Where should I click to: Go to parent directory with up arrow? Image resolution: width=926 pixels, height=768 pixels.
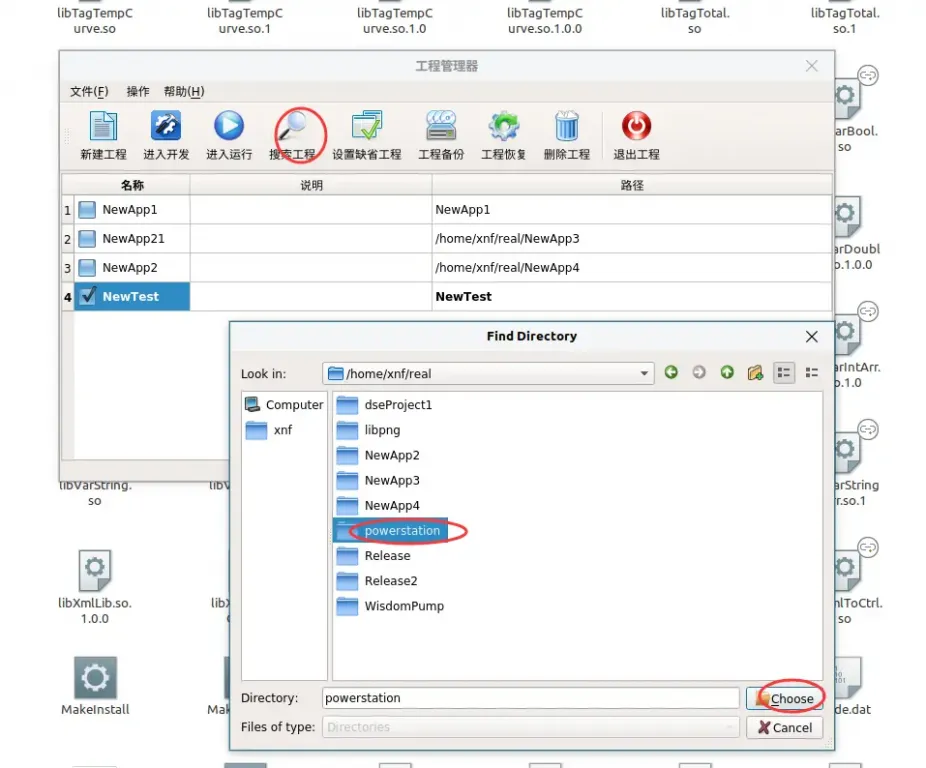(727, 372)
